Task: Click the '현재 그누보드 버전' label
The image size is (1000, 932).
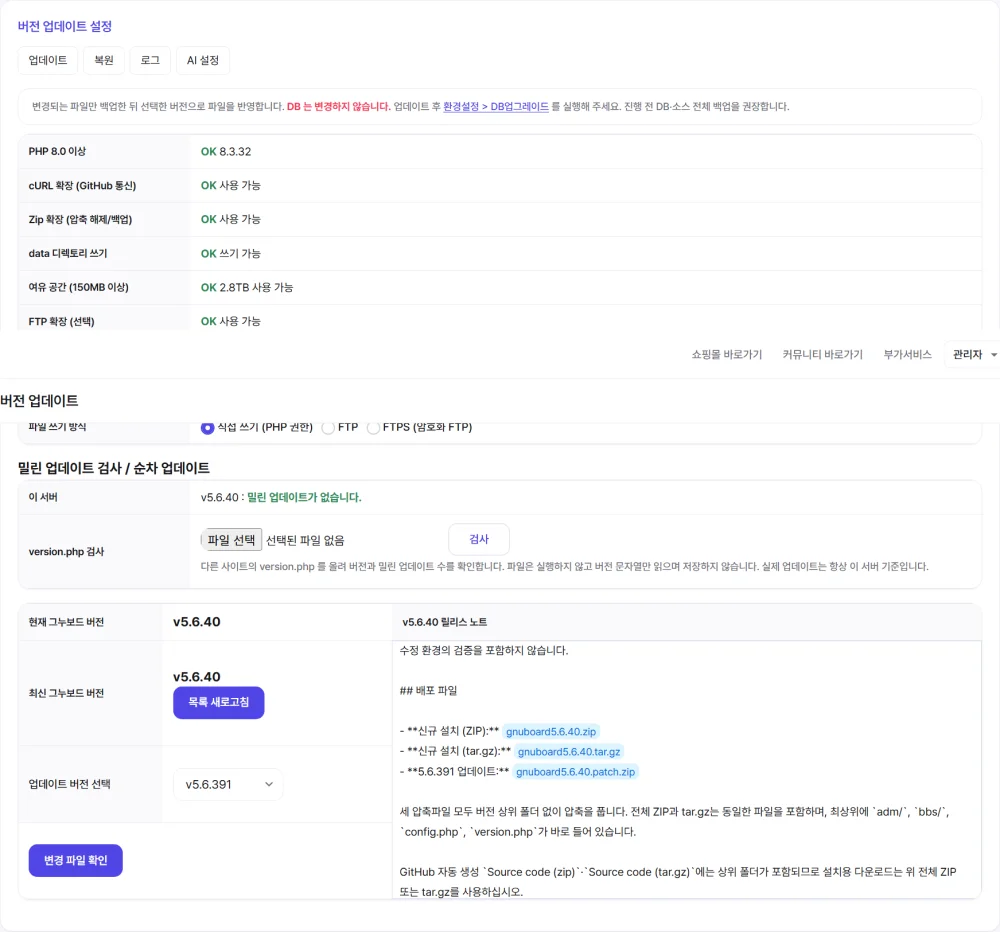Action: [66, 622]
